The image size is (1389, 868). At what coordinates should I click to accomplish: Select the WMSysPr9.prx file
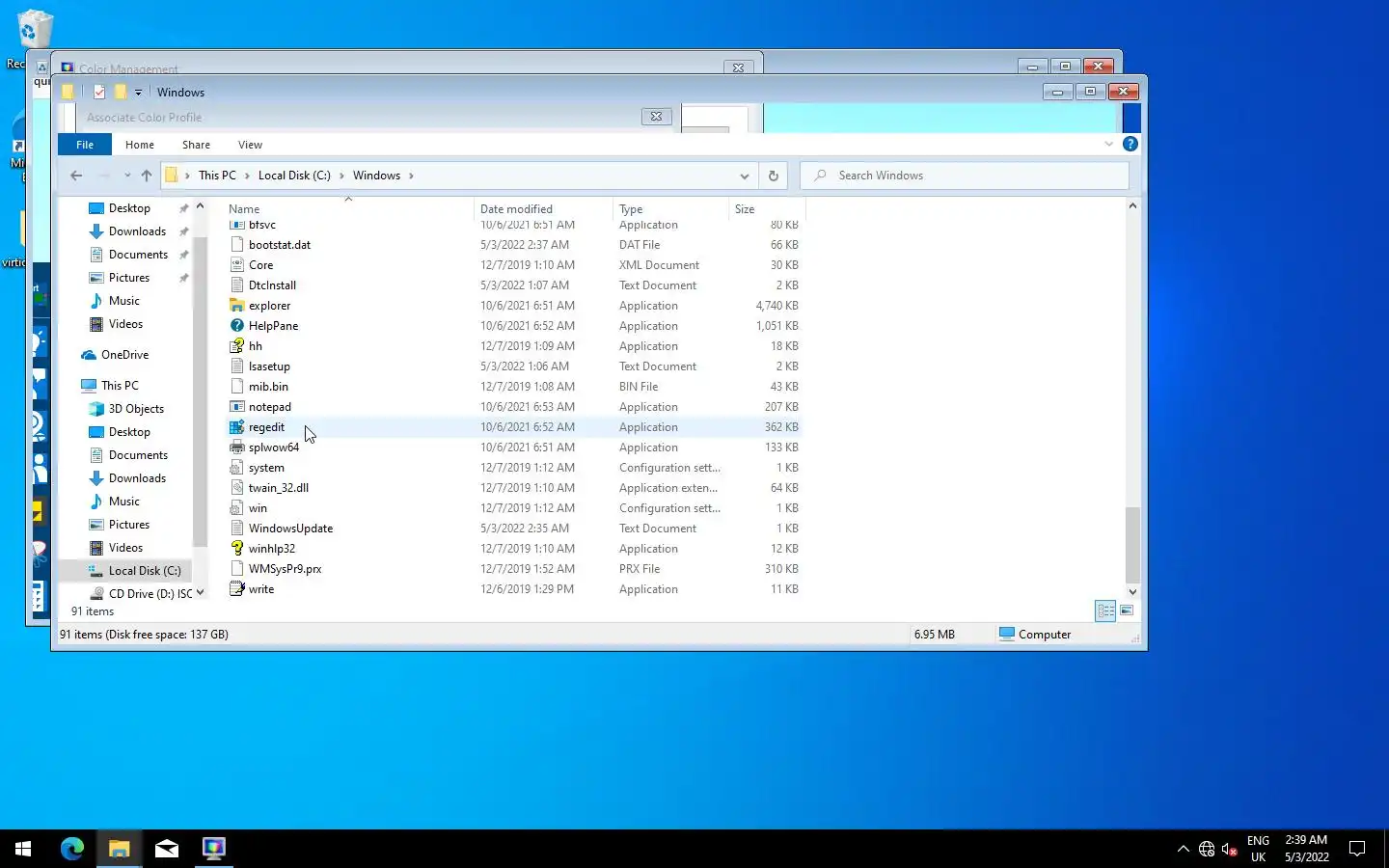(285, 569)
